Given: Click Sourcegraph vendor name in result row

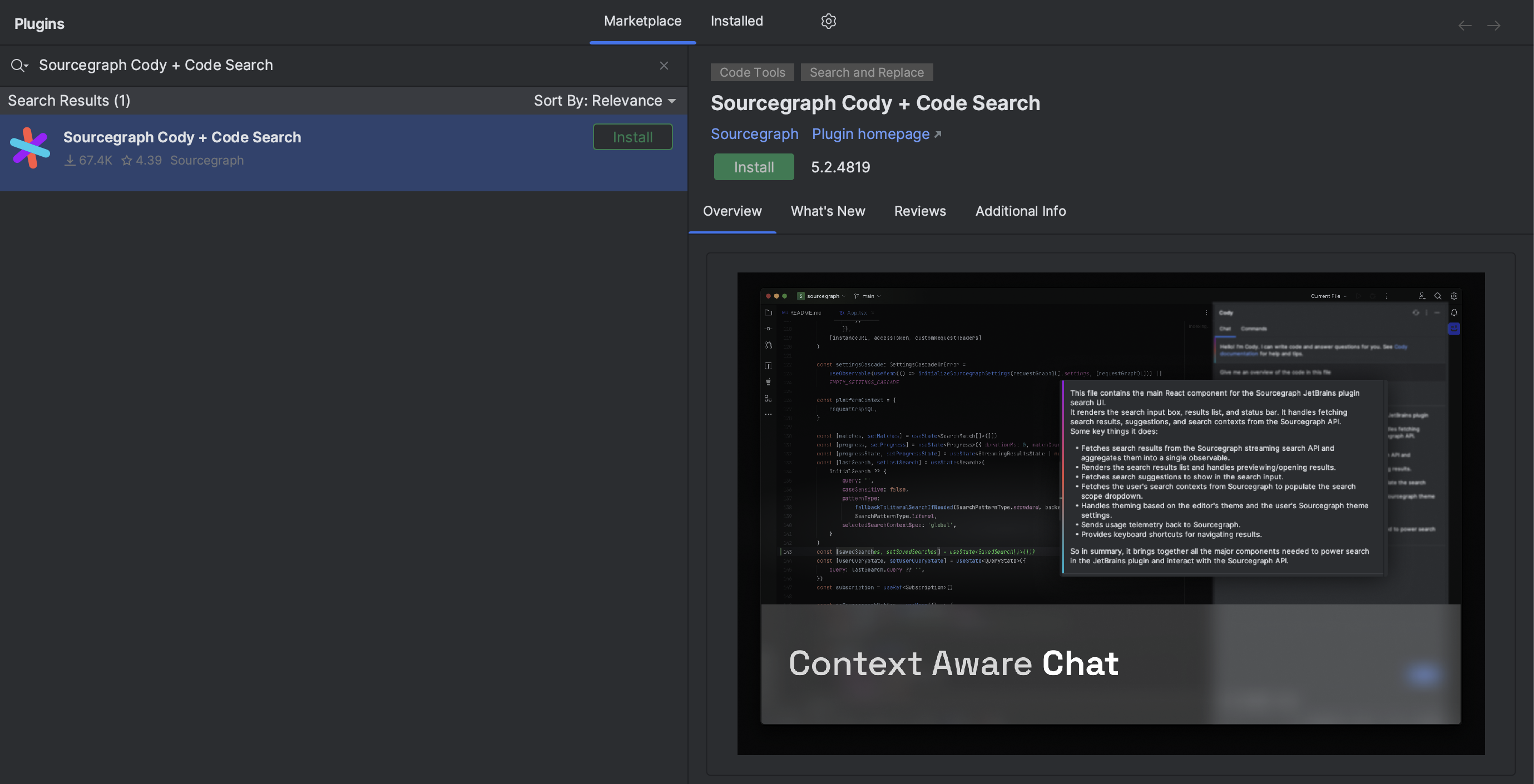Looking at the screenshot, I should coord(207,161).
